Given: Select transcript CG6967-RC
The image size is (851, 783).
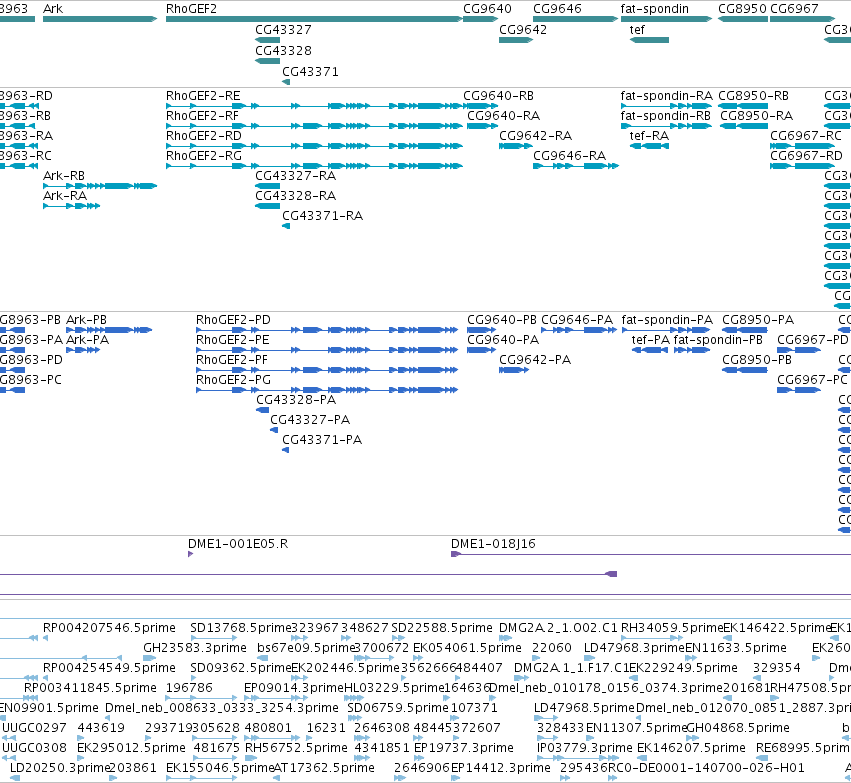Looking at the screenshot, I should [x=806, y=136].
